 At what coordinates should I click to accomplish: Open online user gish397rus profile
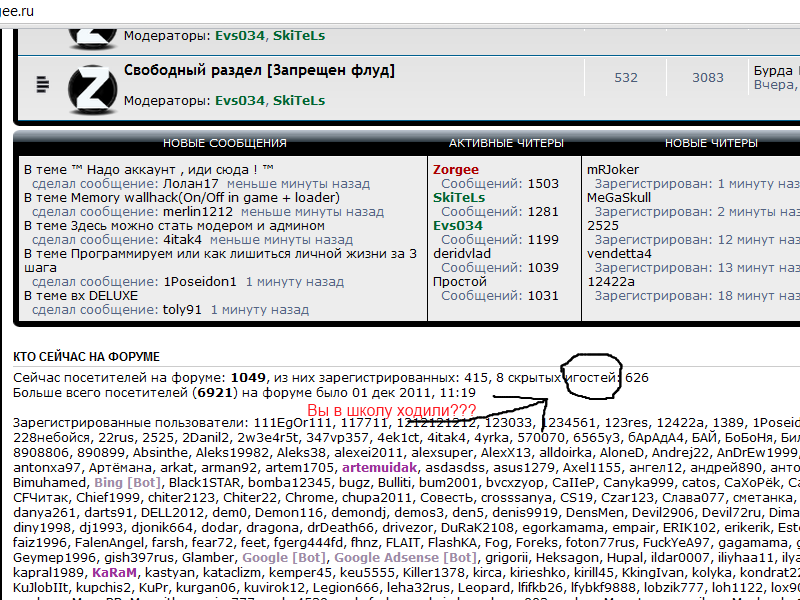point(139,558)
